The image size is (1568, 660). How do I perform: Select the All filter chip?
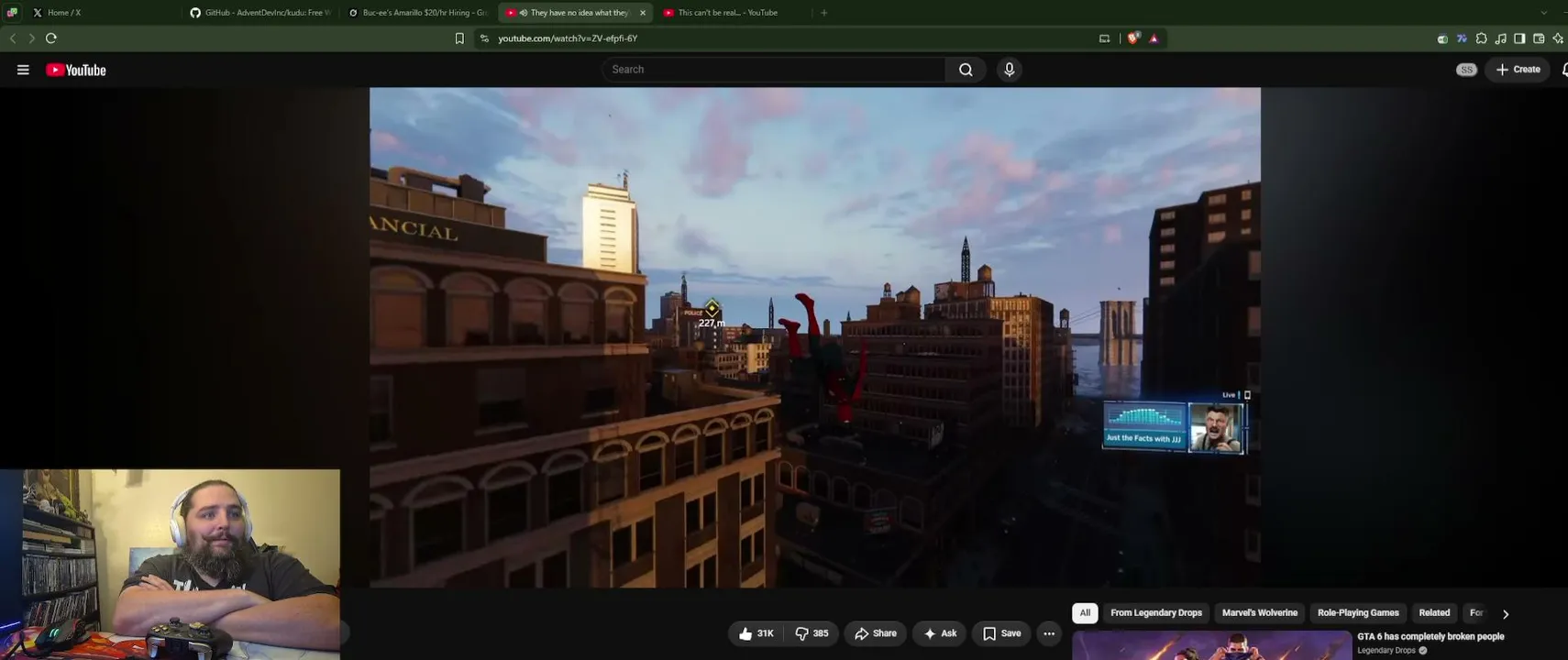tap(1085, 613)
